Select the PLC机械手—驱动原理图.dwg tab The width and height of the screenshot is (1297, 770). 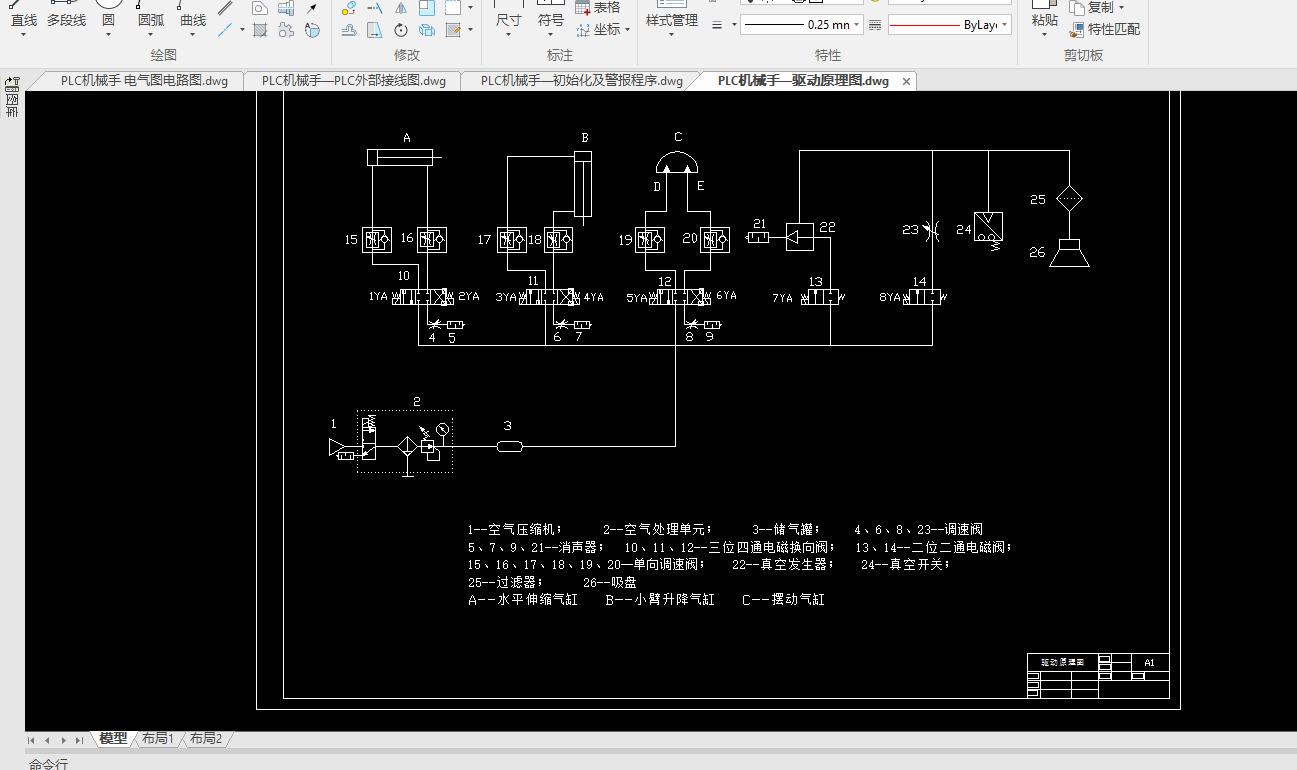pyautogui.click(x=803, y=81)
